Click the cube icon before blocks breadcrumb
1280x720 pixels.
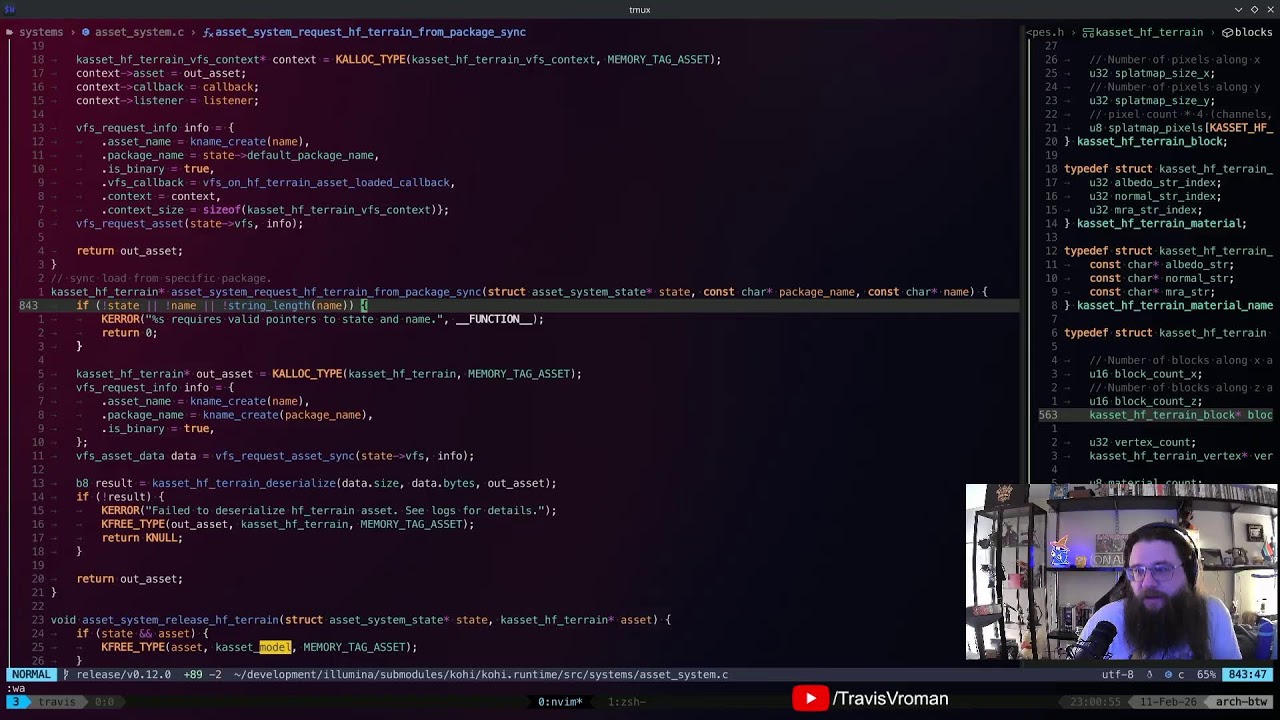(1226, 32)
